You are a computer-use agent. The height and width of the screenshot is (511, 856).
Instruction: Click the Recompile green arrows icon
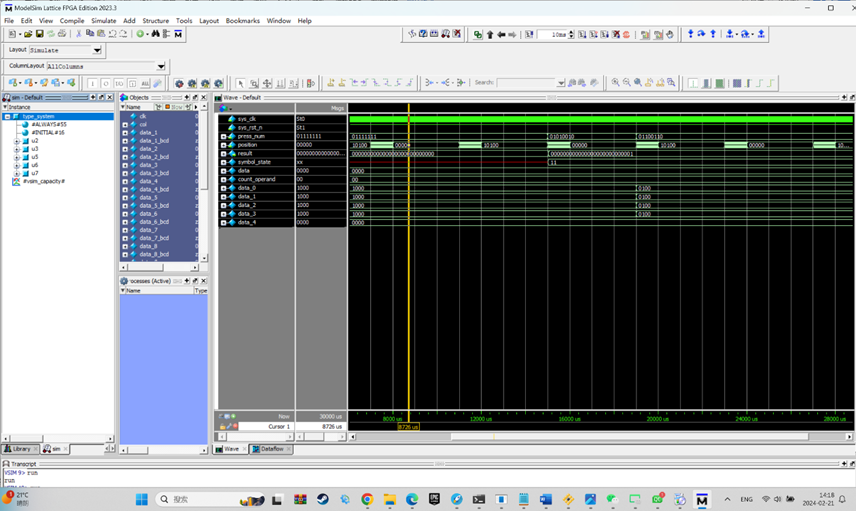click(50, 34)
